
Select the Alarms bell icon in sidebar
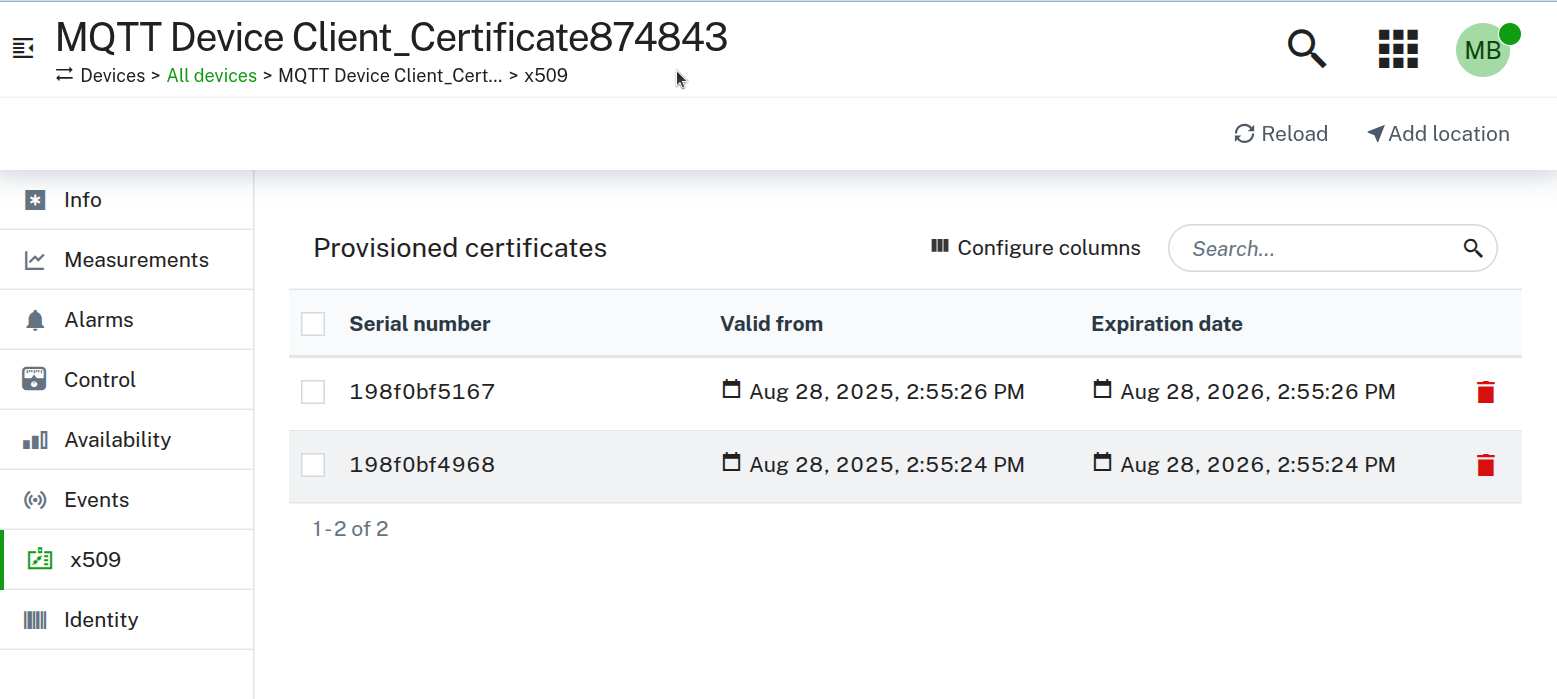coord(37,319)
